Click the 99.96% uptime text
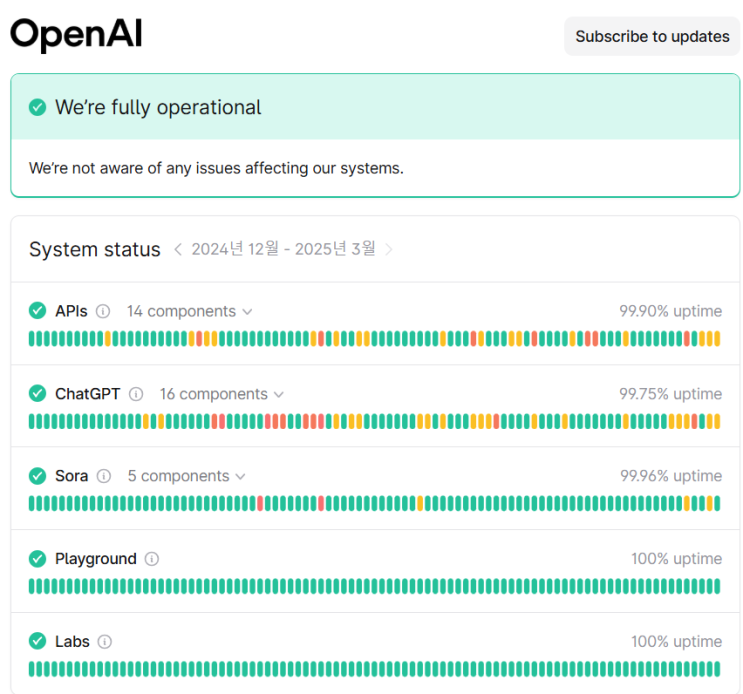 click(x=671, y=476)
